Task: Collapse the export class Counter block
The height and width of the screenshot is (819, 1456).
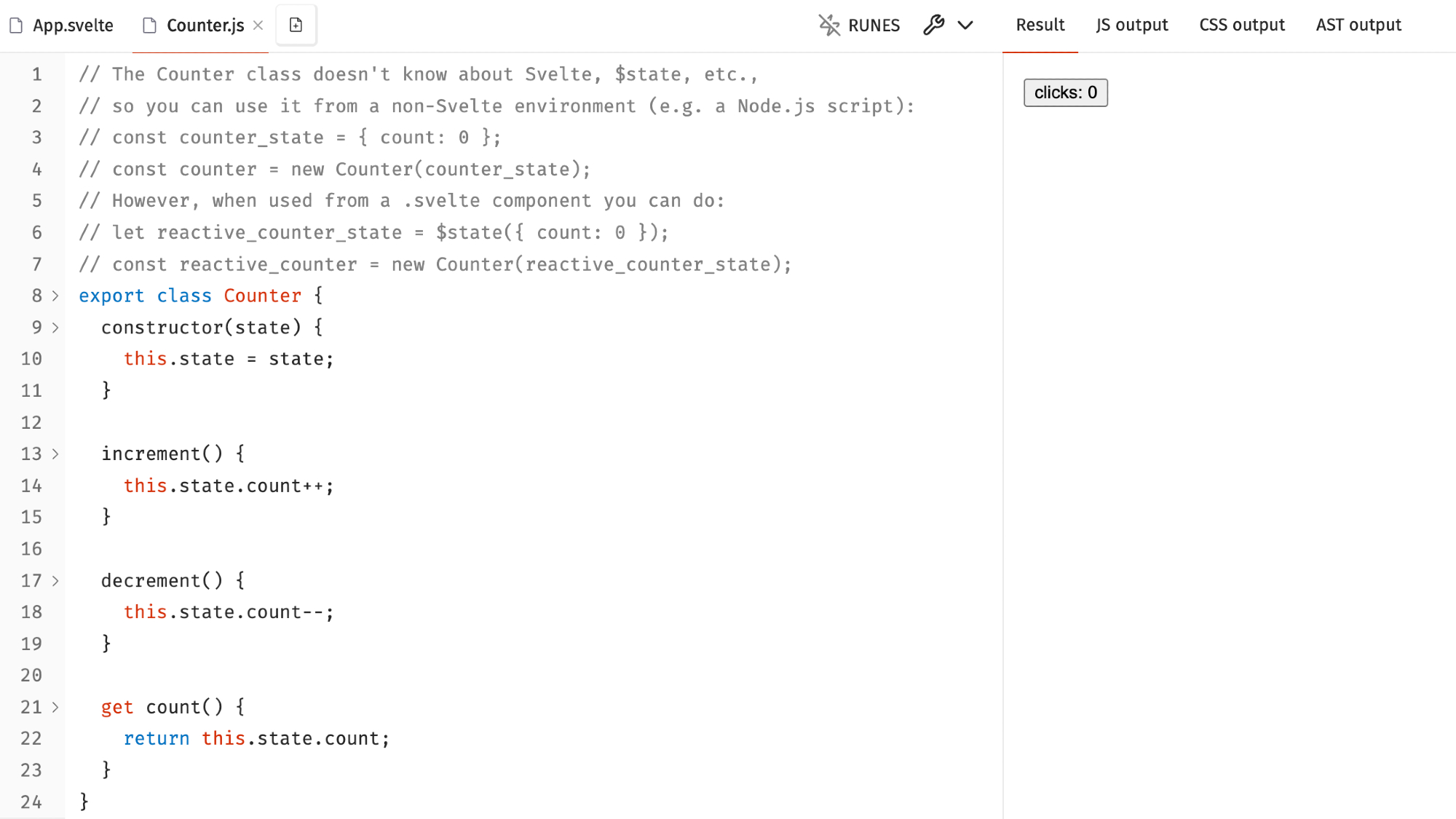Action: 55,296
